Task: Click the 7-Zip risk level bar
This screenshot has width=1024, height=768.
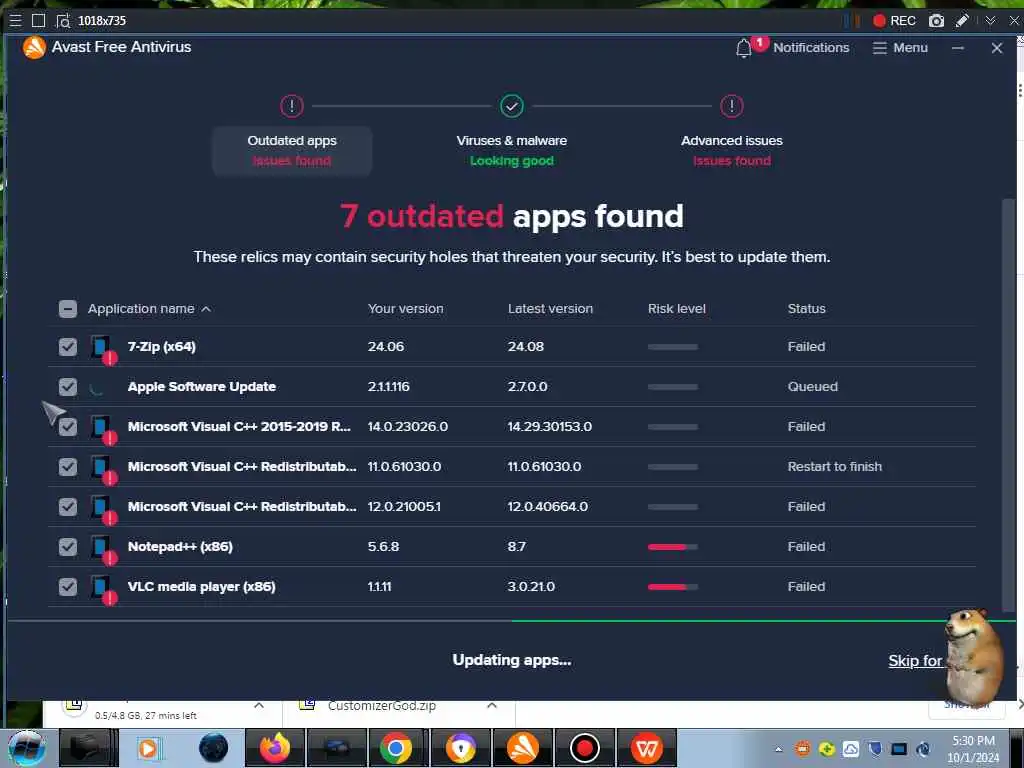Action: [673, 347]
